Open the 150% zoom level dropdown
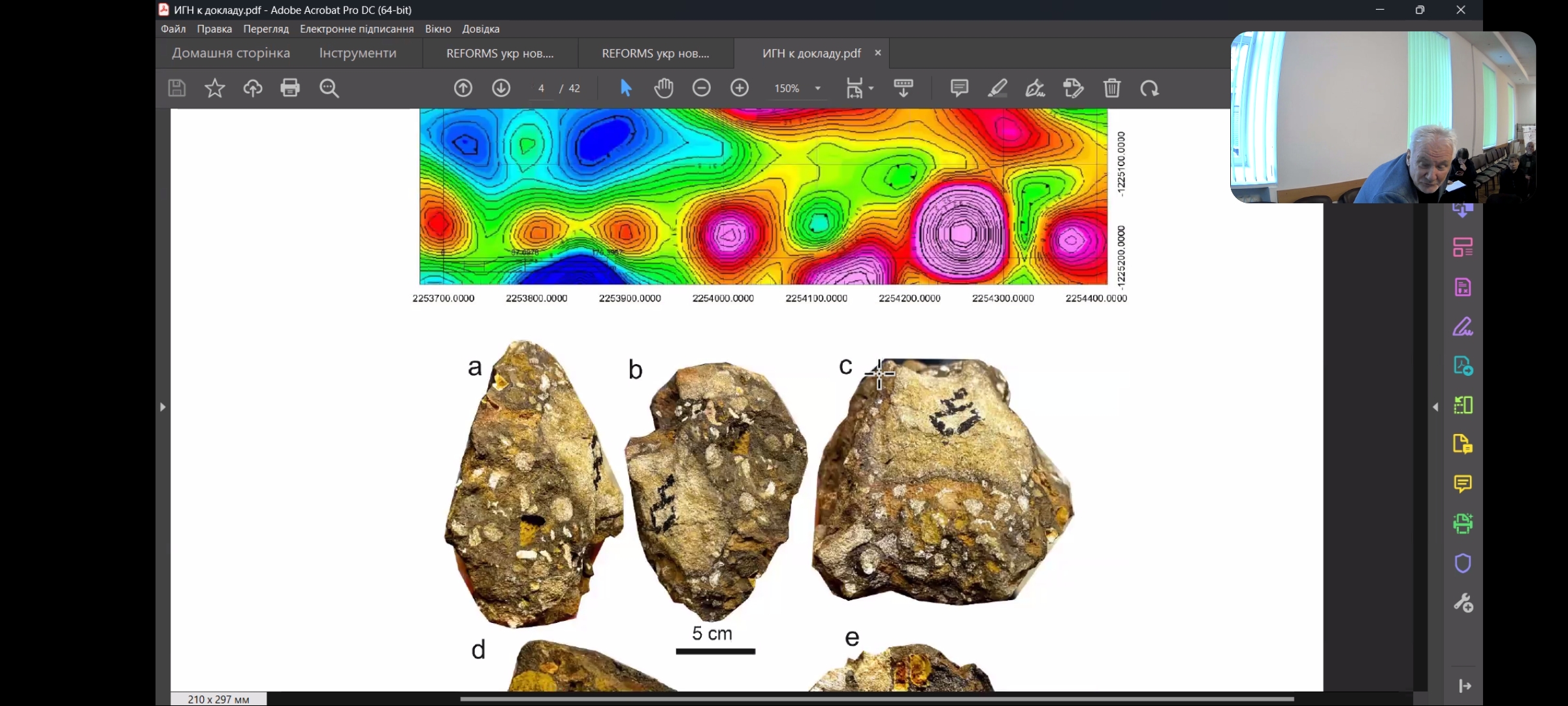Viewport: 1568px width, 706px height. (817, 88)
